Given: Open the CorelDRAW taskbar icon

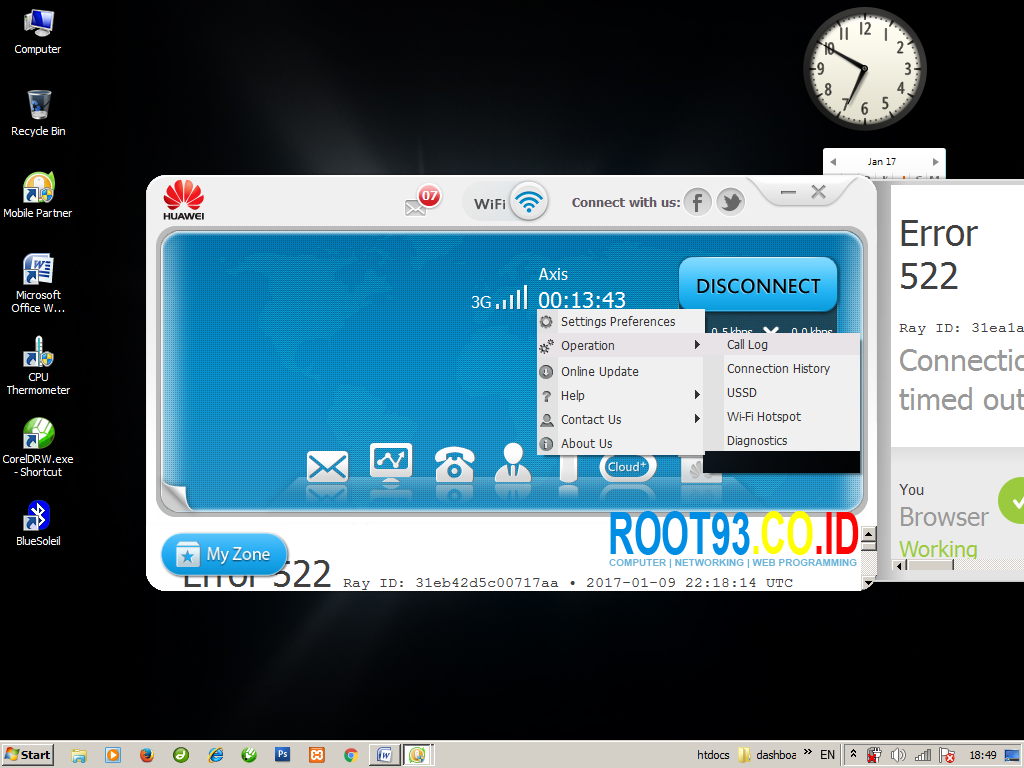Looking at the screenshot, I should pos(249,756).
